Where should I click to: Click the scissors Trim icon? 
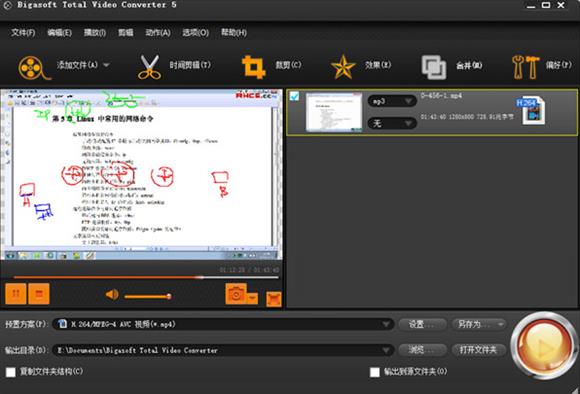click(x=149, y=67)
